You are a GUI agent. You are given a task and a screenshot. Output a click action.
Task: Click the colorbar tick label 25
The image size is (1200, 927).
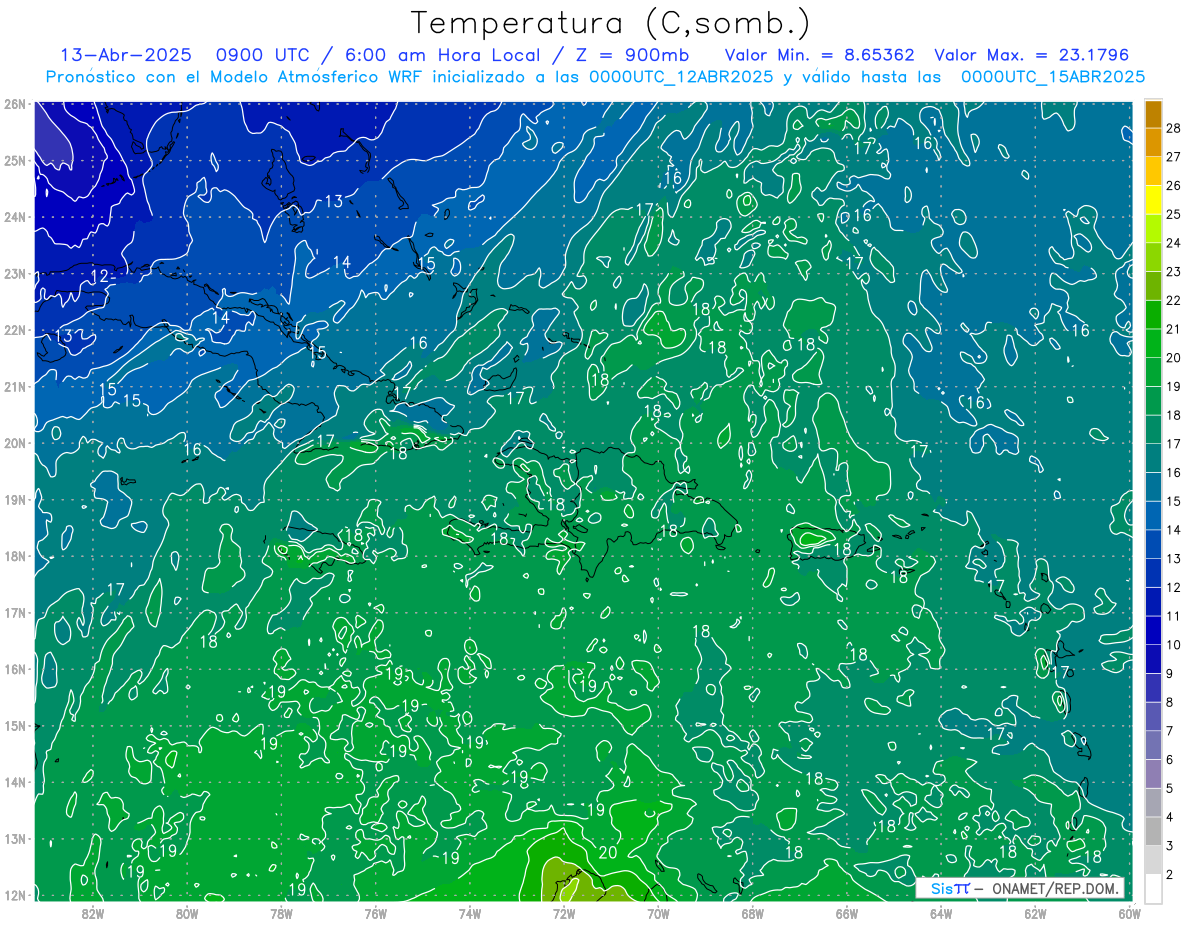1173,214
